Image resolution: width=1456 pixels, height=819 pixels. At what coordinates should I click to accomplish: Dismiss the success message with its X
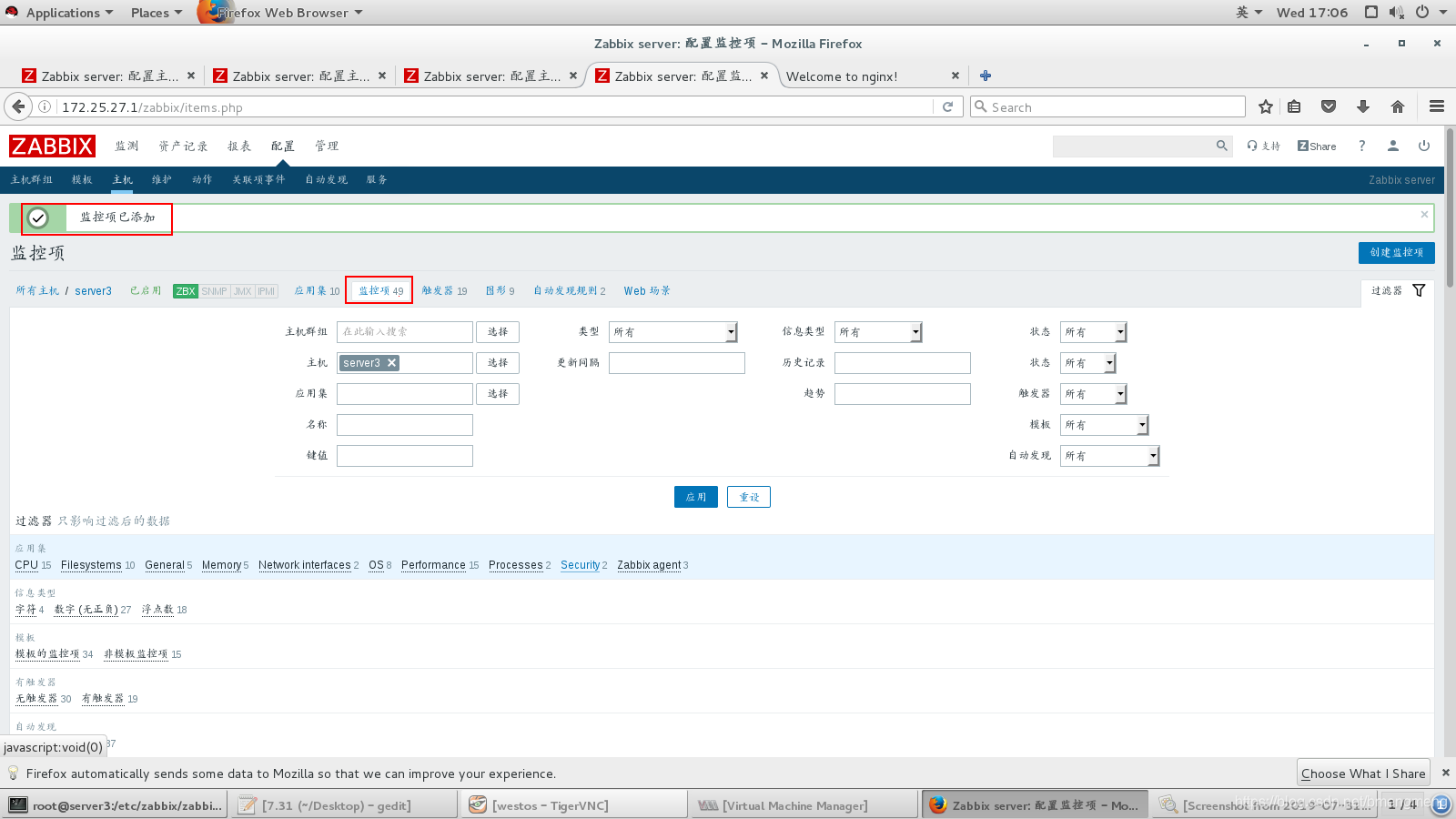click(1424, 215)
